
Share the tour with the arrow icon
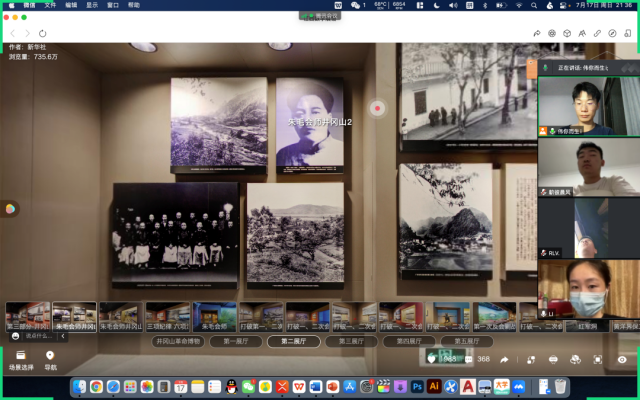[504, 360]
